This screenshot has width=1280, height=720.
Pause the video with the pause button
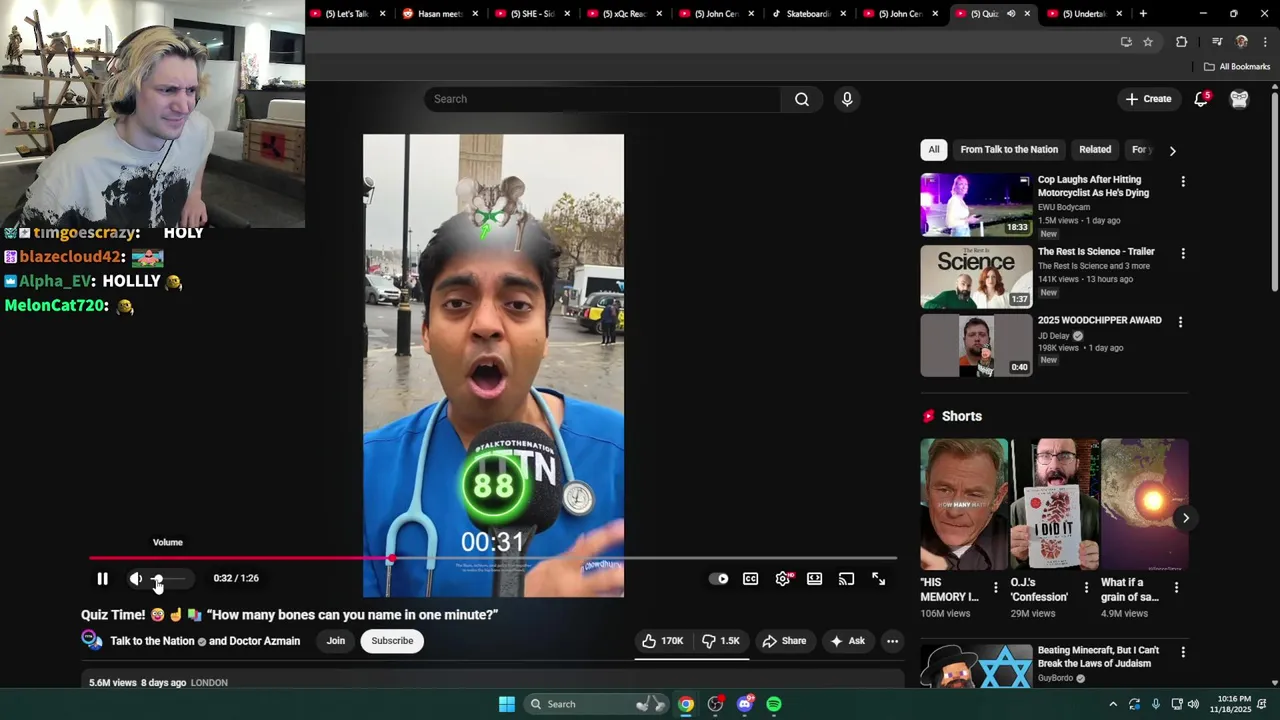102,579
